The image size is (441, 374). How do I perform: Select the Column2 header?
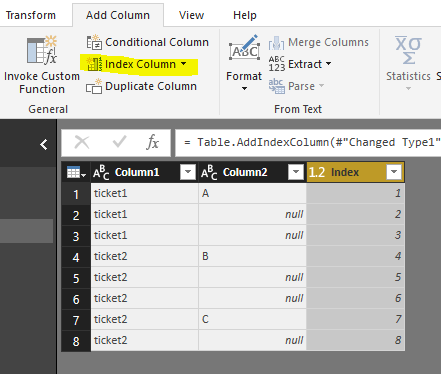click(245, 172)
